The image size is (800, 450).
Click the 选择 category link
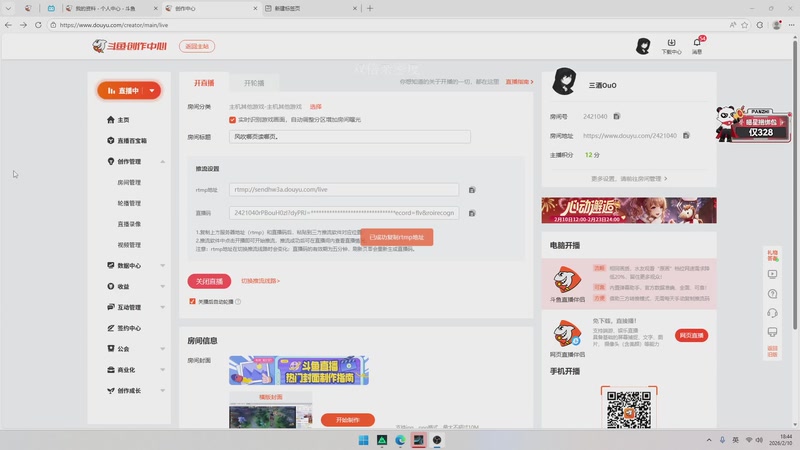pos(316,107)
